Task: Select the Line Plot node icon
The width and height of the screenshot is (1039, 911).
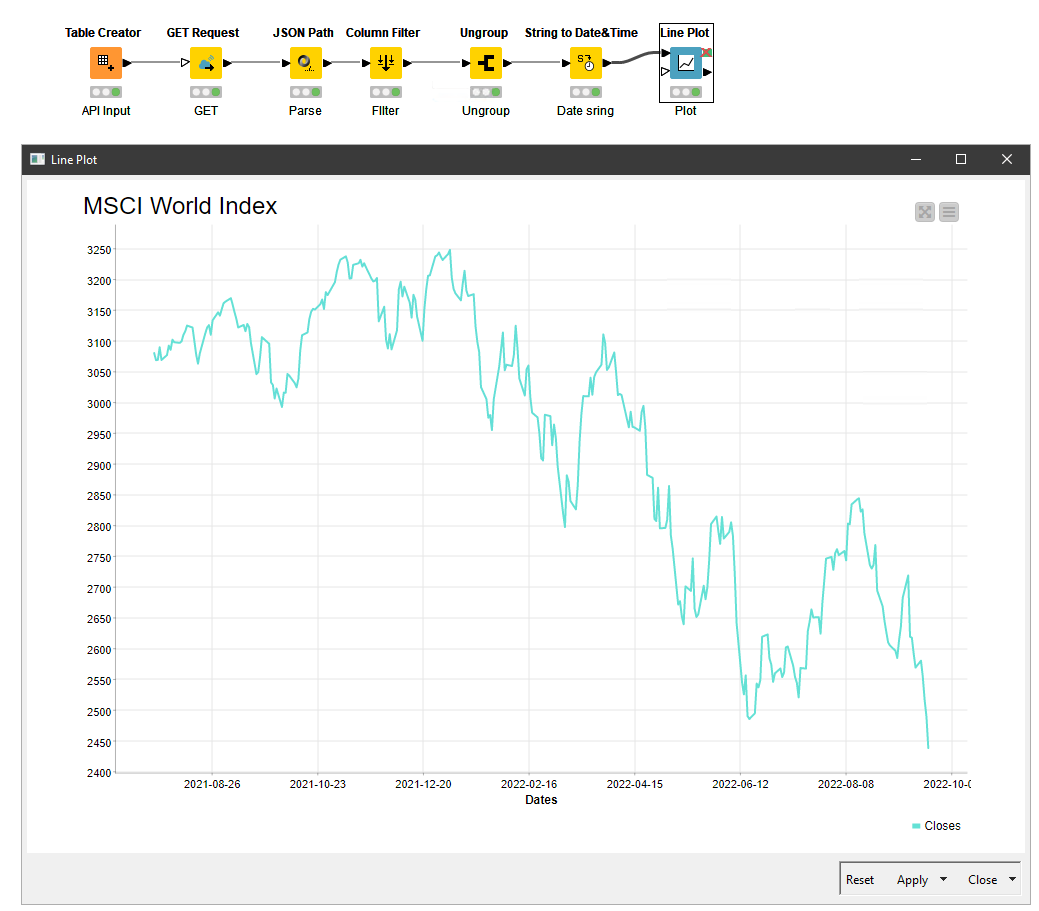Action: pyautogui.click(x=686, y=63)
